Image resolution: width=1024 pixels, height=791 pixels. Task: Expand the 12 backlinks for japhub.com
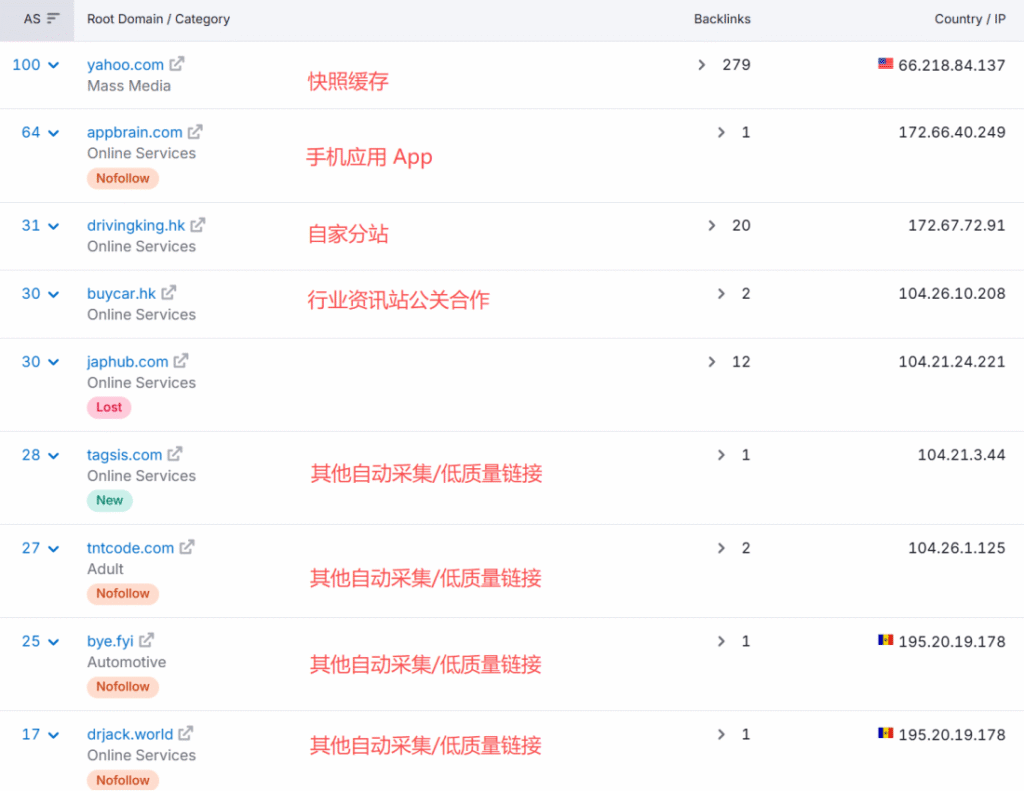click(712, 362)
